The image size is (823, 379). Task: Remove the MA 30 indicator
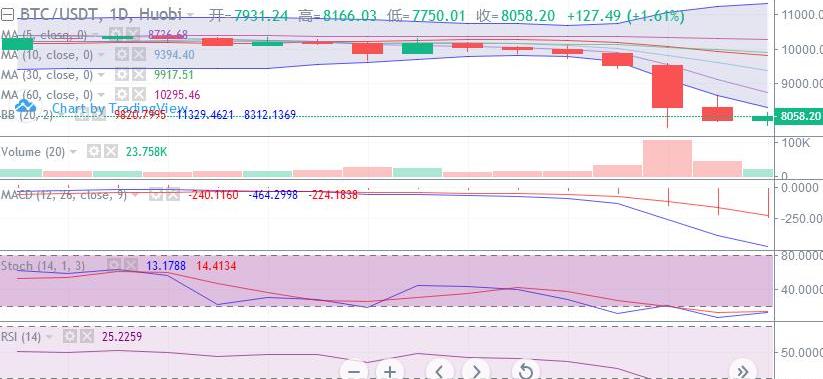coord(139,75)
